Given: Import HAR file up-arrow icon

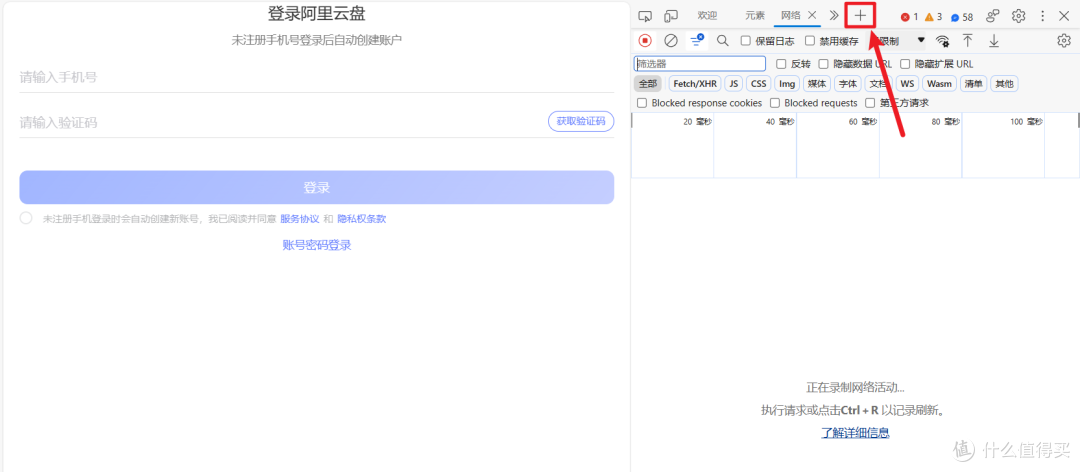Looking at the screenshot, I should 968,41.
